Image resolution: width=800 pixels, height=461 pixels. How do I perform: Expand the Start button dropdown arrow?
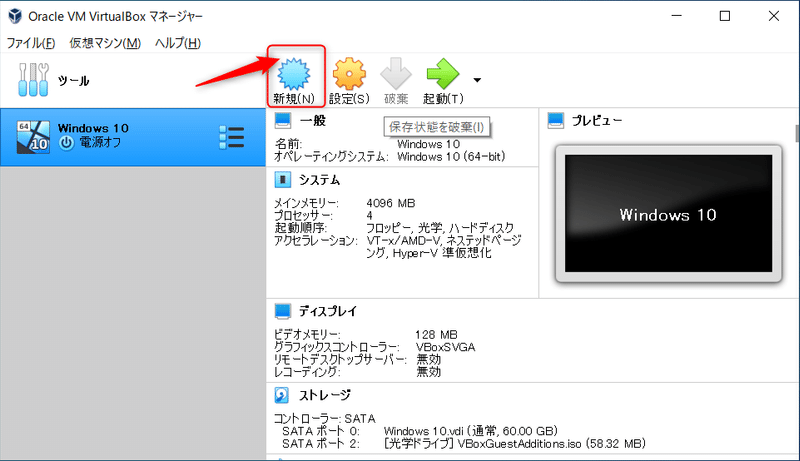[x=477, y=80]
